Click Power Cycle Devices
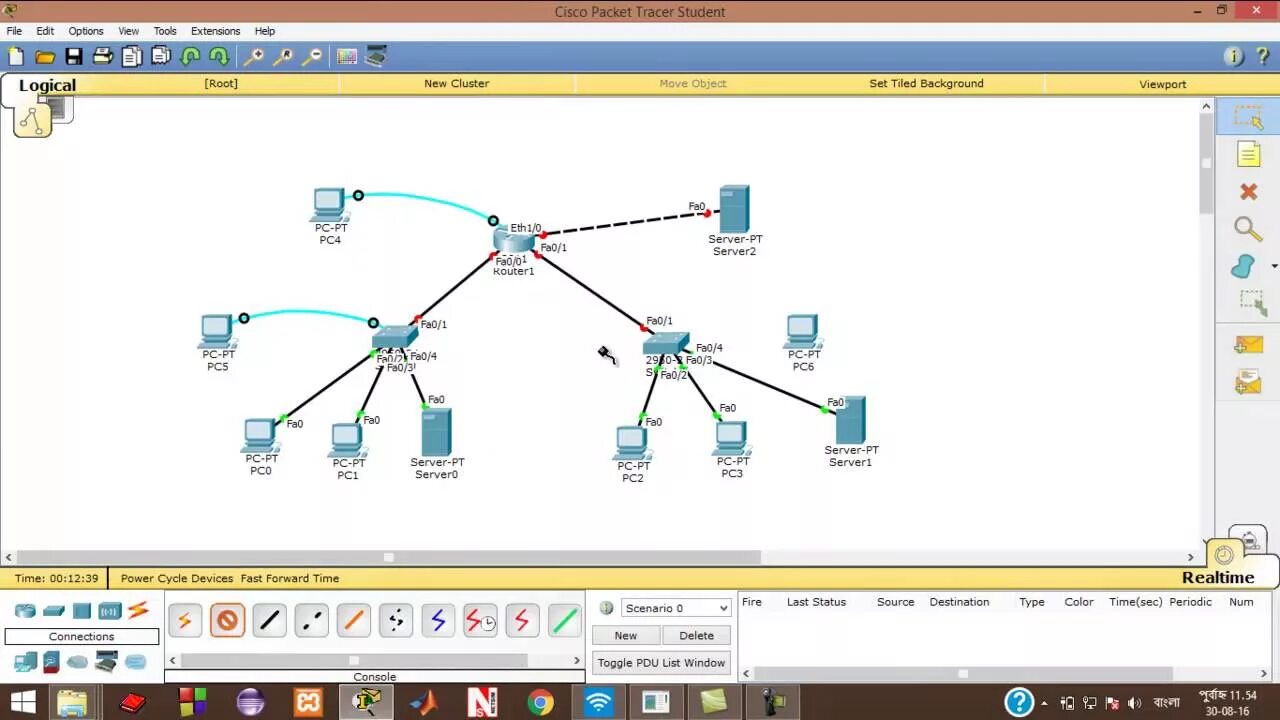The image size is (1280, 720). [177, 578]
